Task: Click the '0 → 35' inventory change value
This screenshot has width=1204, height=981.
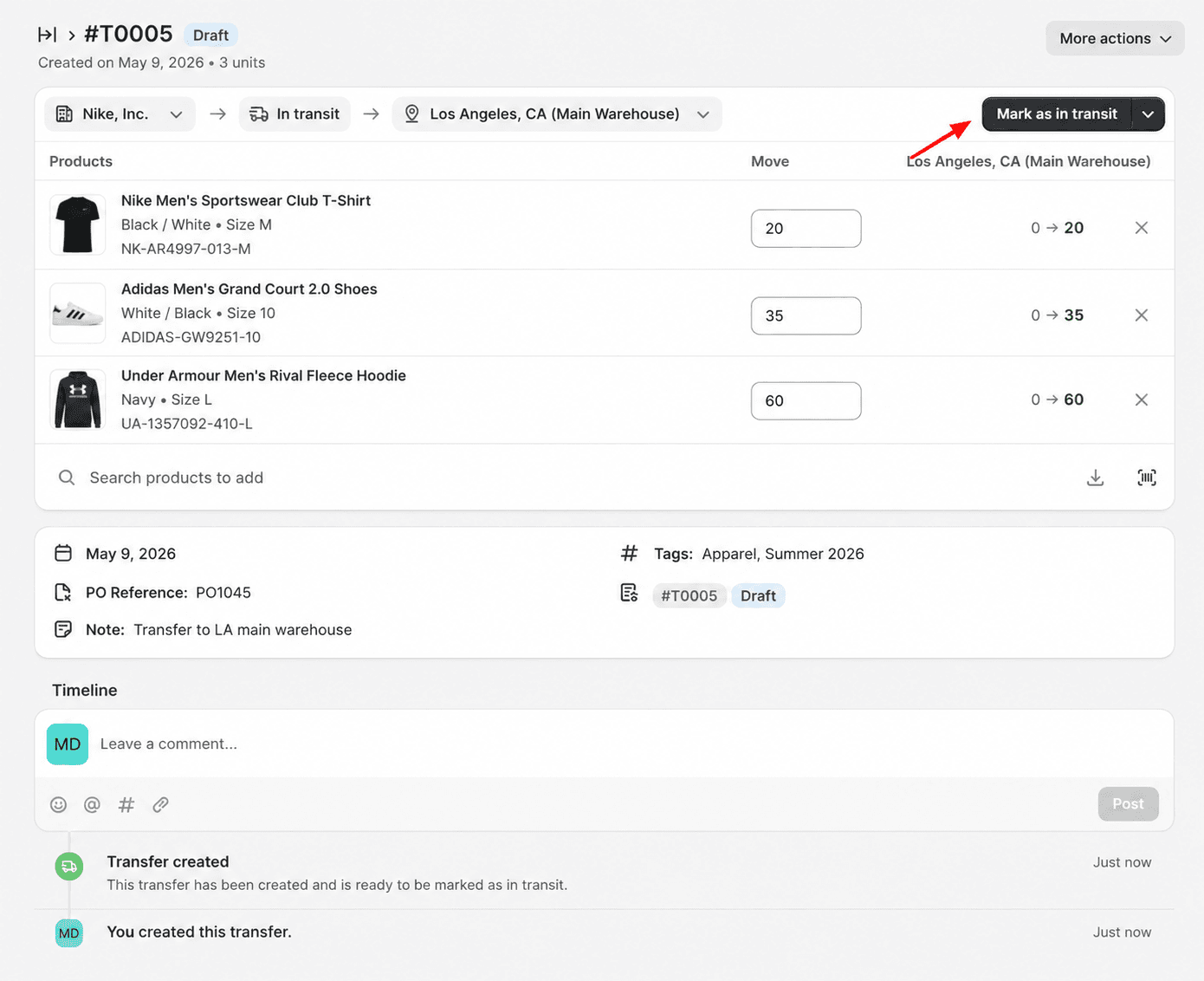Action: [x=1058, y=315]
